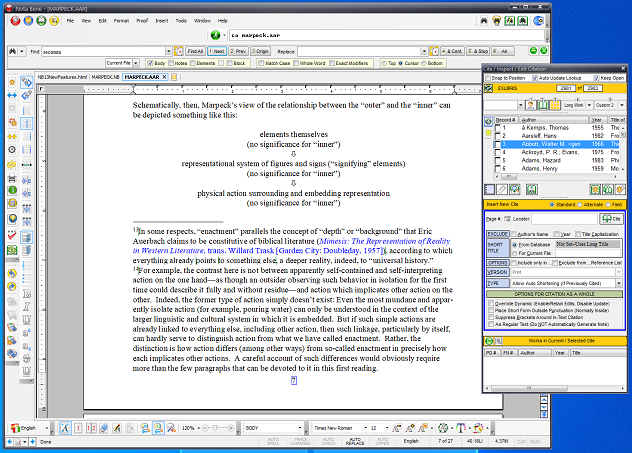
Task: Expand the Allow Auto Shortening type dropdown
Action: [617, 283]
